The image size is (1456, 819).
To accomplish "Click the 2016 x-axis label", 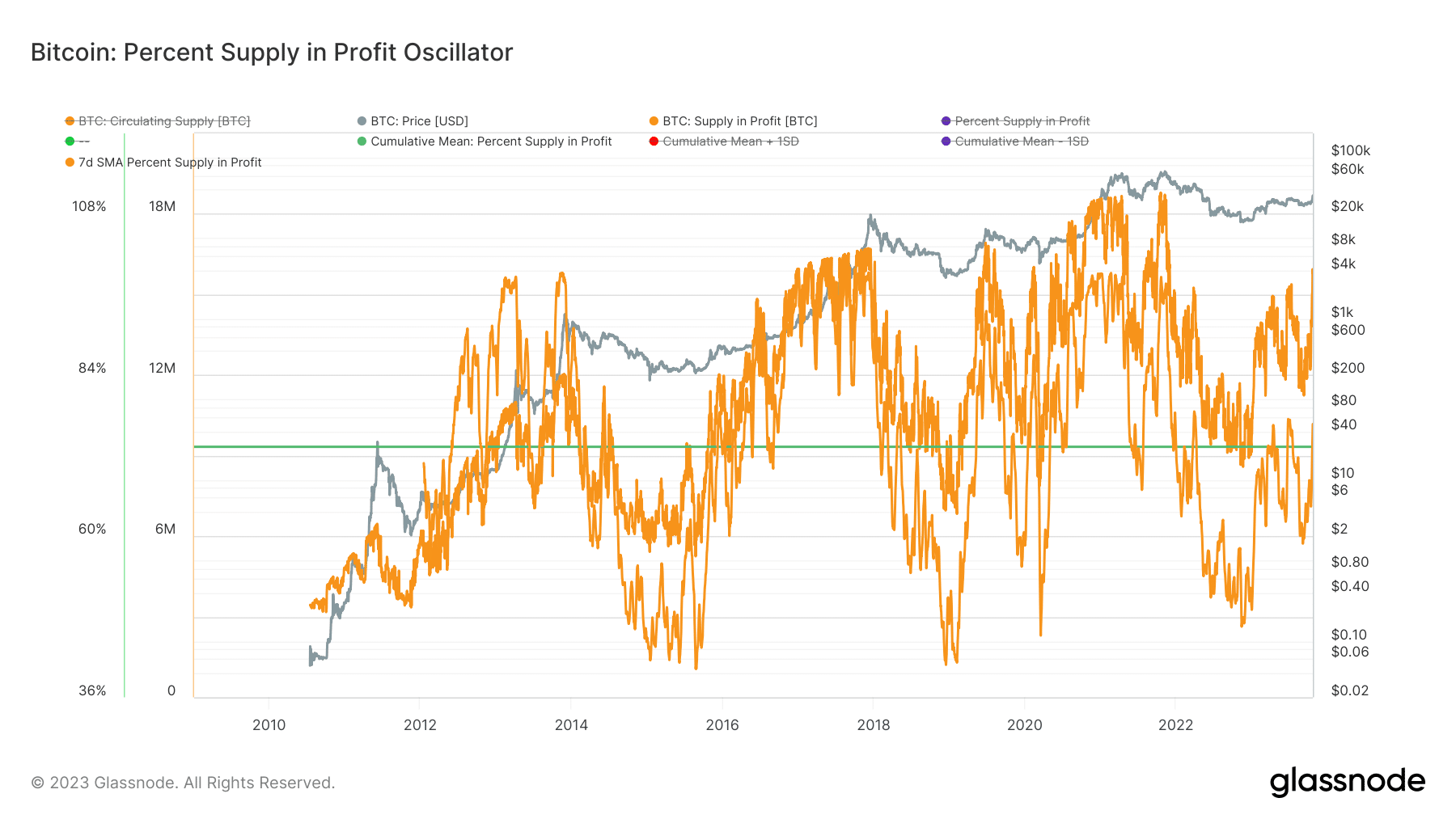I will tap(722, 725).
